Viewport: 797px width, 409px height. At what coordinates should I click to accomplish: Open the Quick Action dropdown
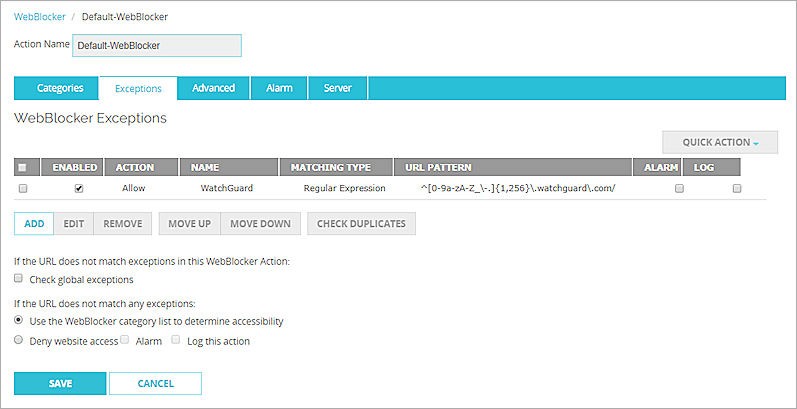coord(719,142)
